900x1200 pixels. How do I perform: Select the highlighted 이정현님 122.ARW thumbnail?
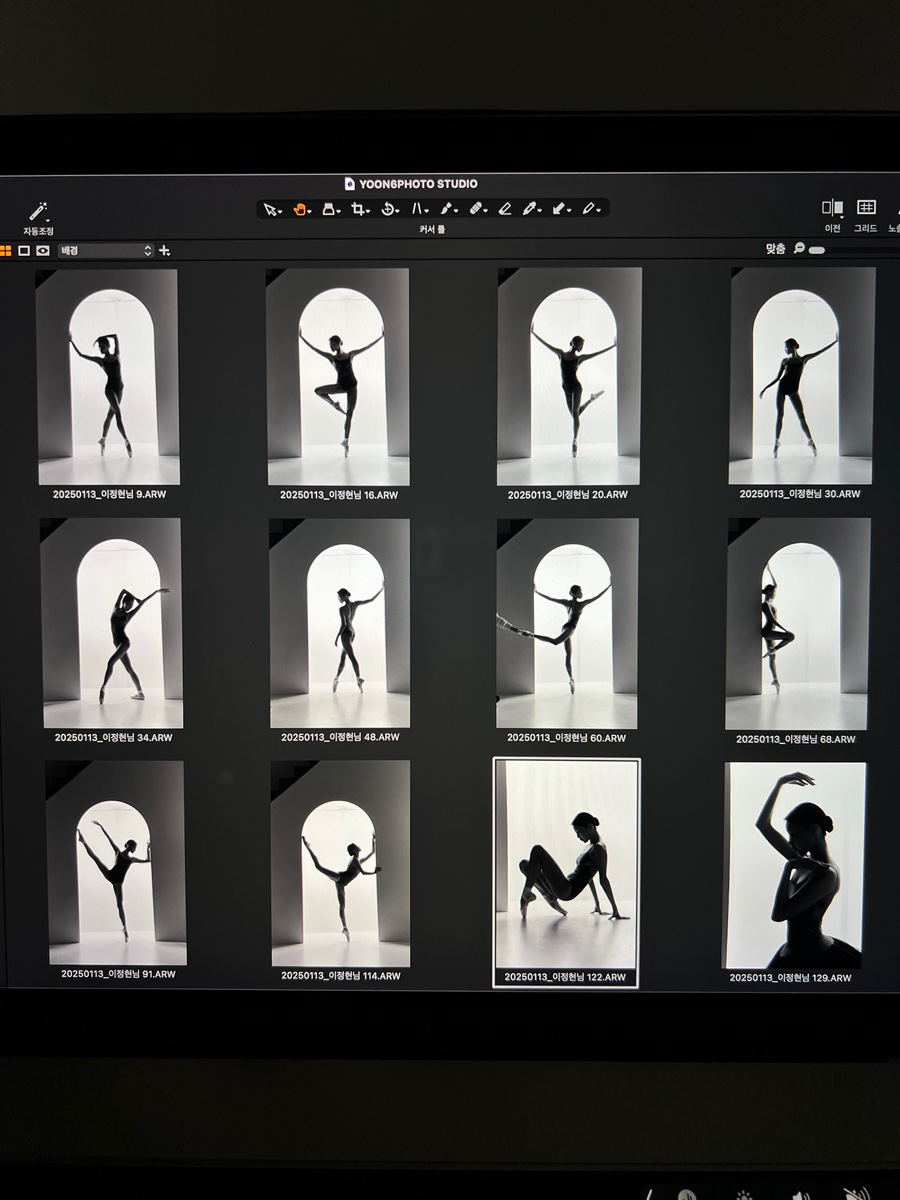click(x=567, y=865)
